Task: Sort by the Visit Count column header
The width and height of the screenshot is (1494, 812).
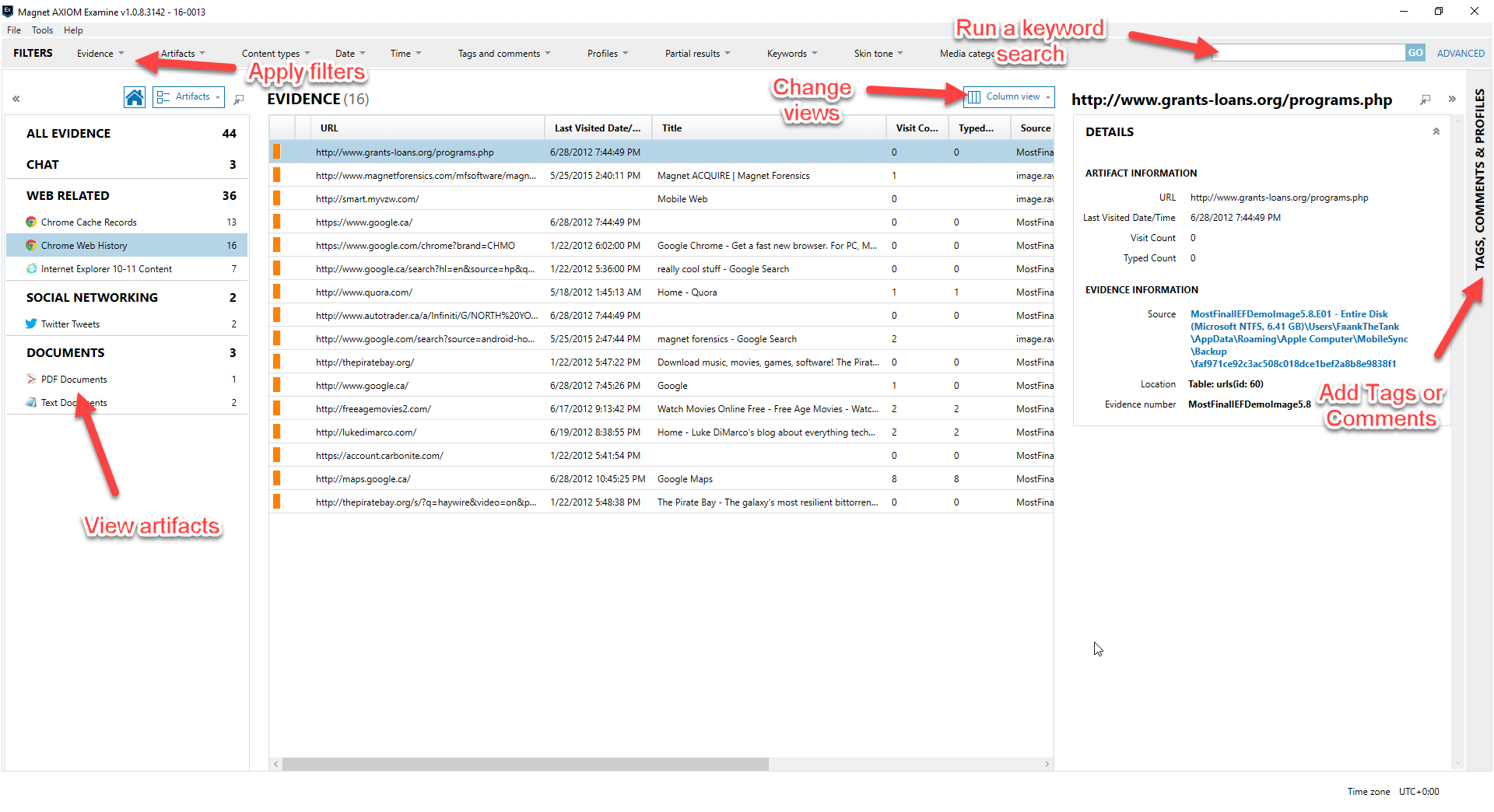Action: [917, 128]
